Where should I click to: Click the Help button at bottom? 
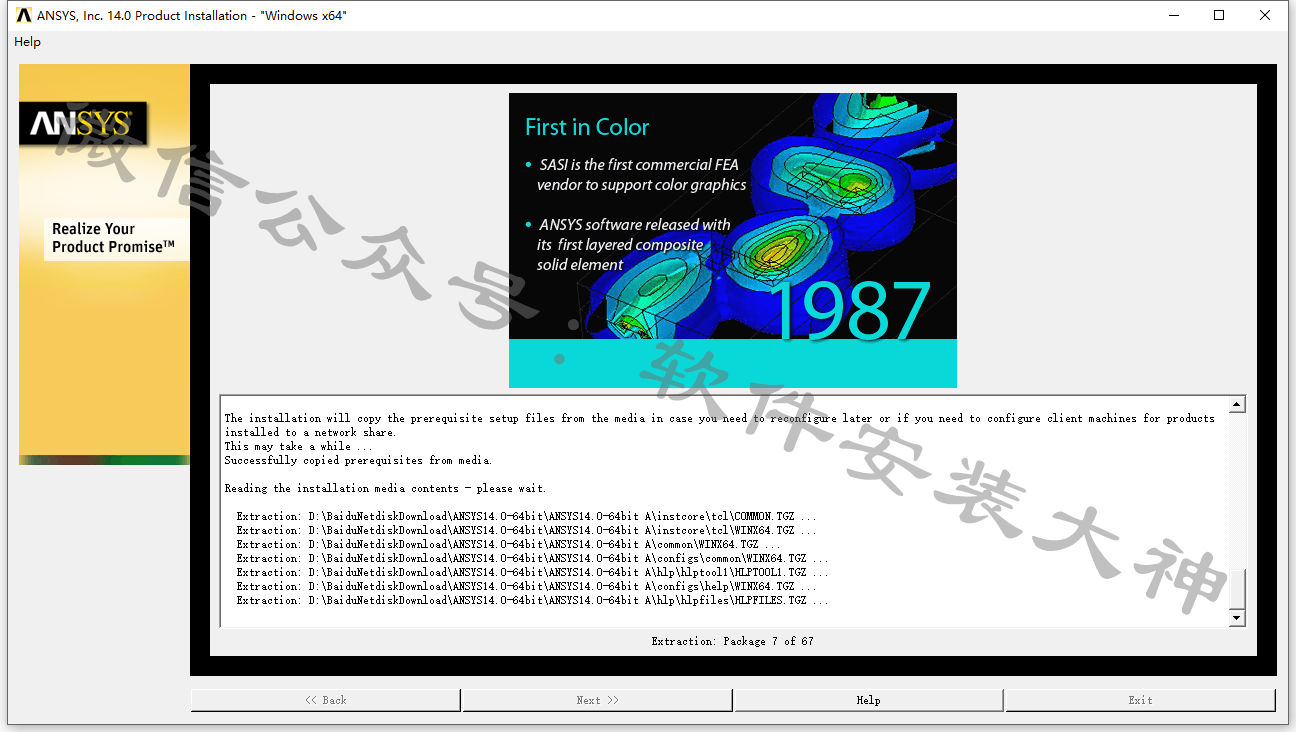pyautogui.click(x=868, y=700)
